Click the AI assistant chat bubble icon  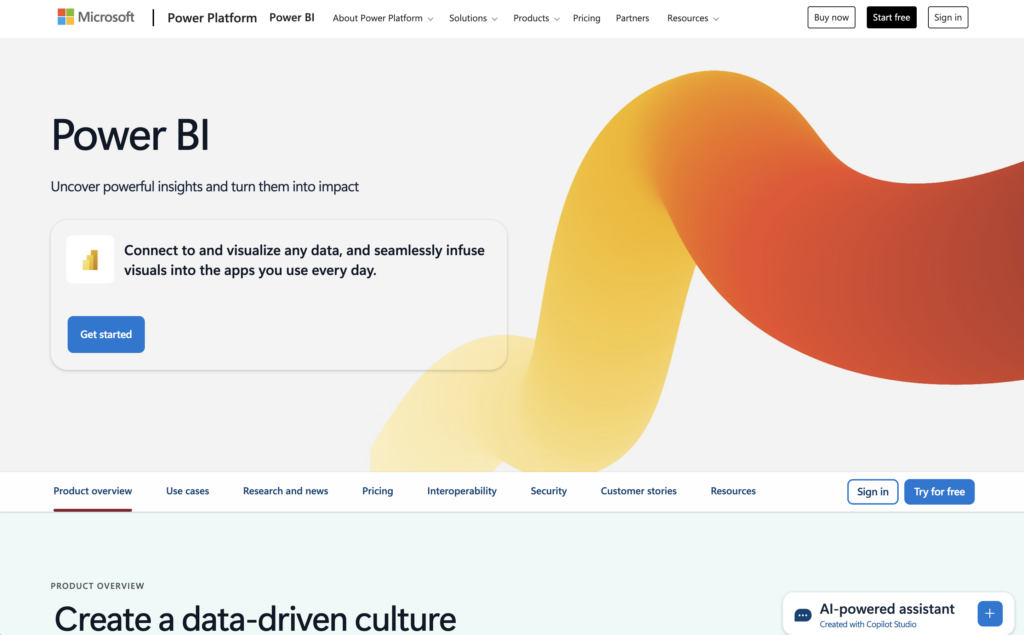(803, 615)
